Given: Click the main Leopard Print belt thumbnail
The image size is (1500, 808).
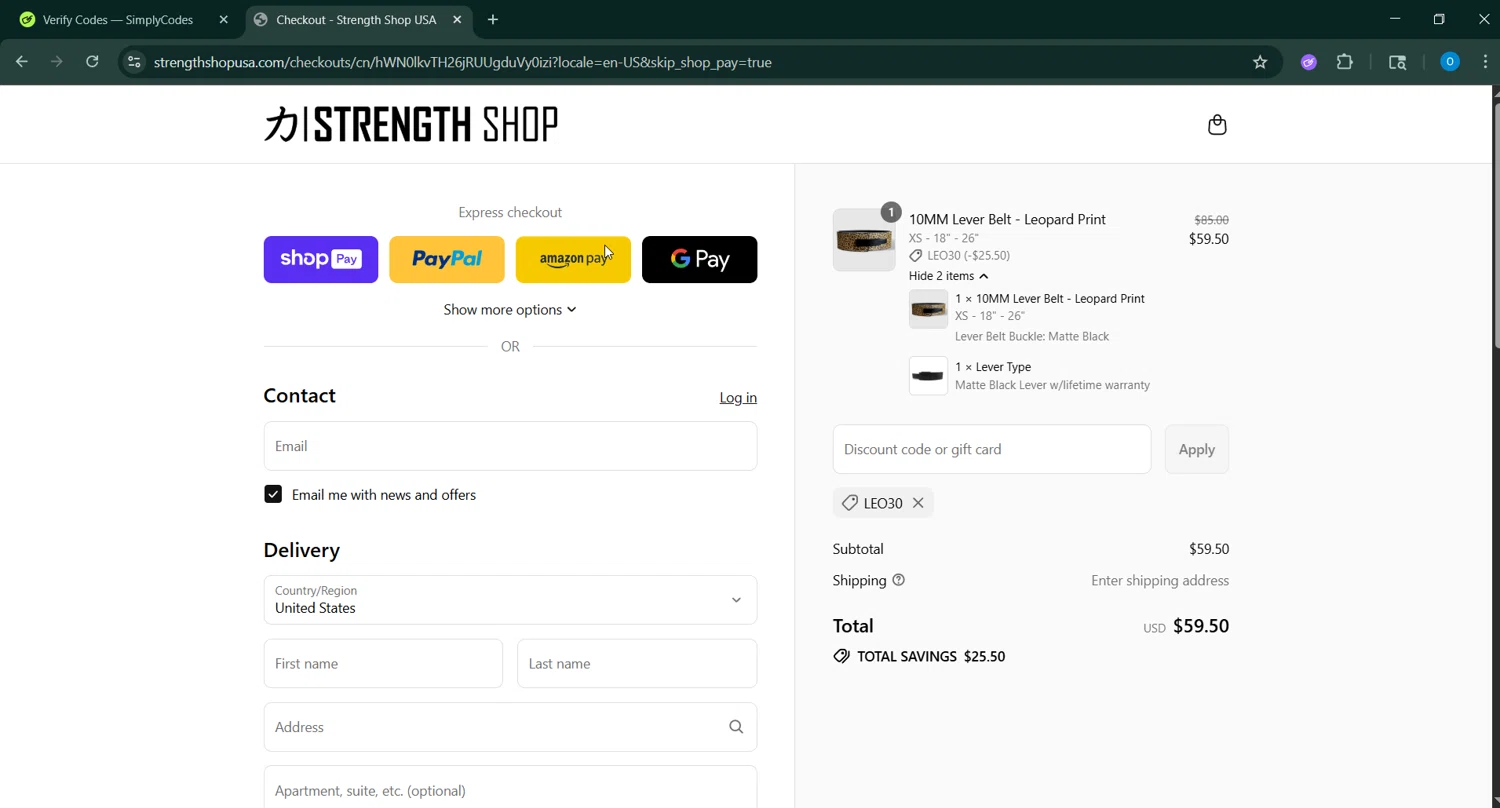Looking at the screenshot, I should click(864, 240).
